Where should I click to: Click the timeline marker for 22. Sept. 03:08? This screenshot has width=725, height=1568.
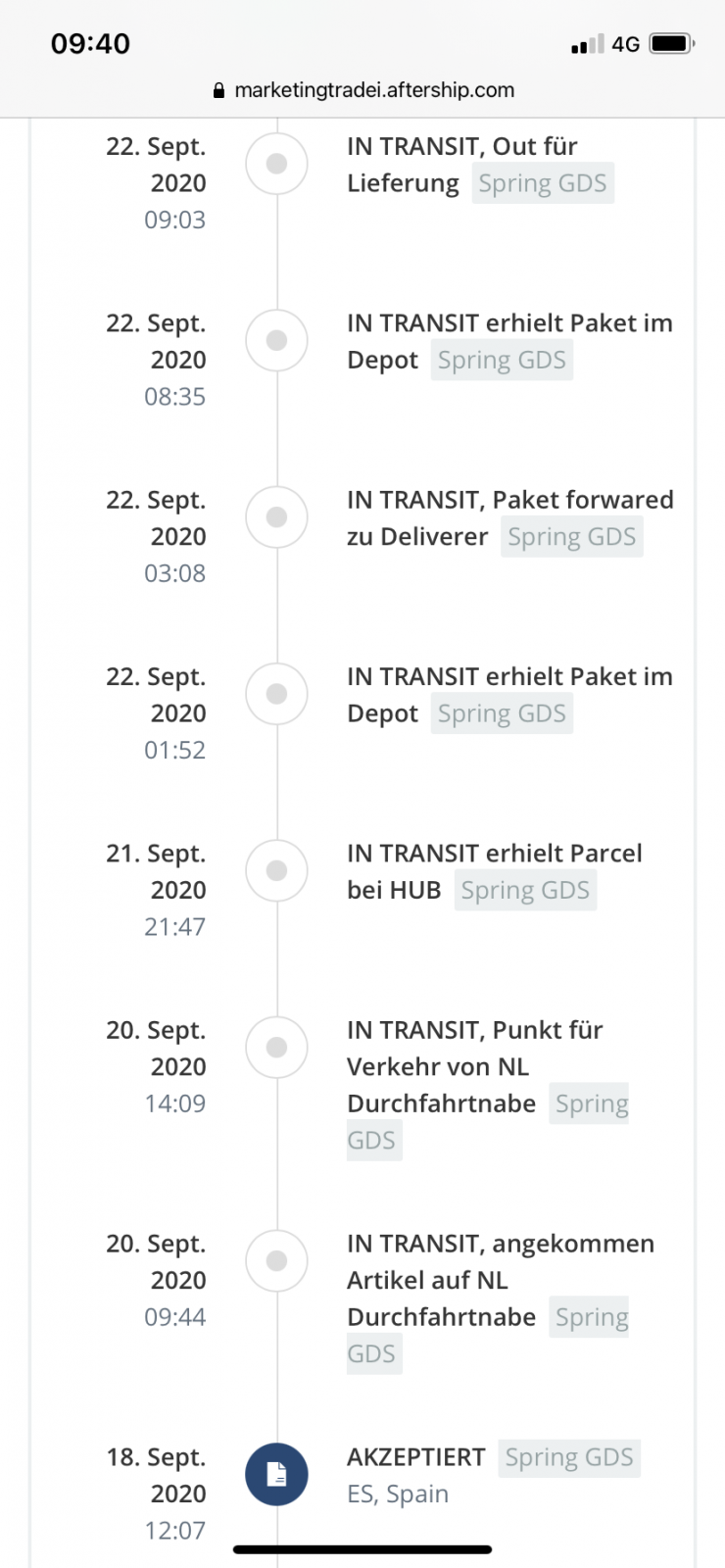[x=276, y=517]
